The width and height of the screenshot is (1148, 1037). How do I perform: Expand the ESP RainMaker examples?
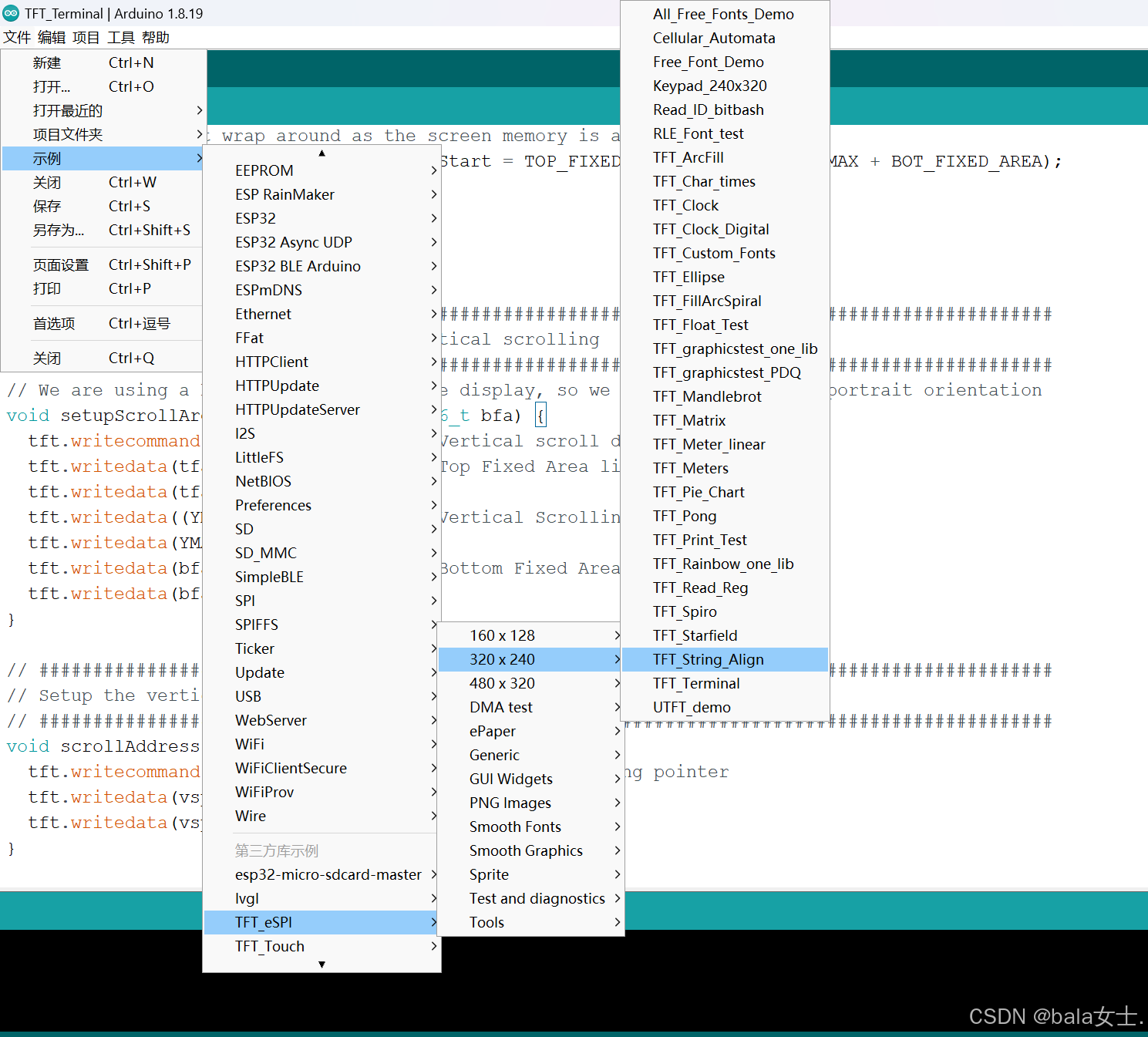coord(322,194)
